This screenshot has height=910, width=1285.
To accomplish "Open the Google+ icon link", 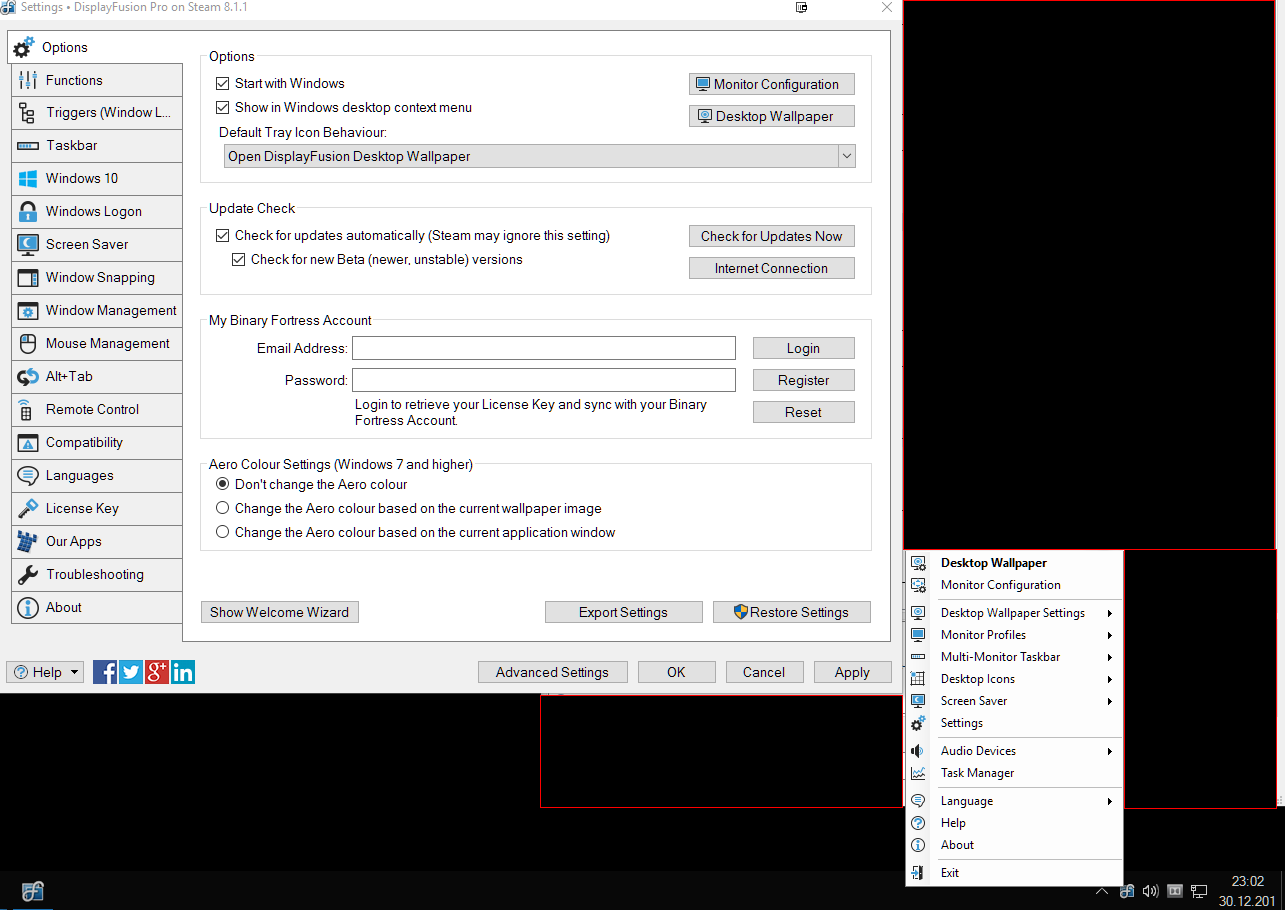I will pyautogui.click(x=157, y=672).
